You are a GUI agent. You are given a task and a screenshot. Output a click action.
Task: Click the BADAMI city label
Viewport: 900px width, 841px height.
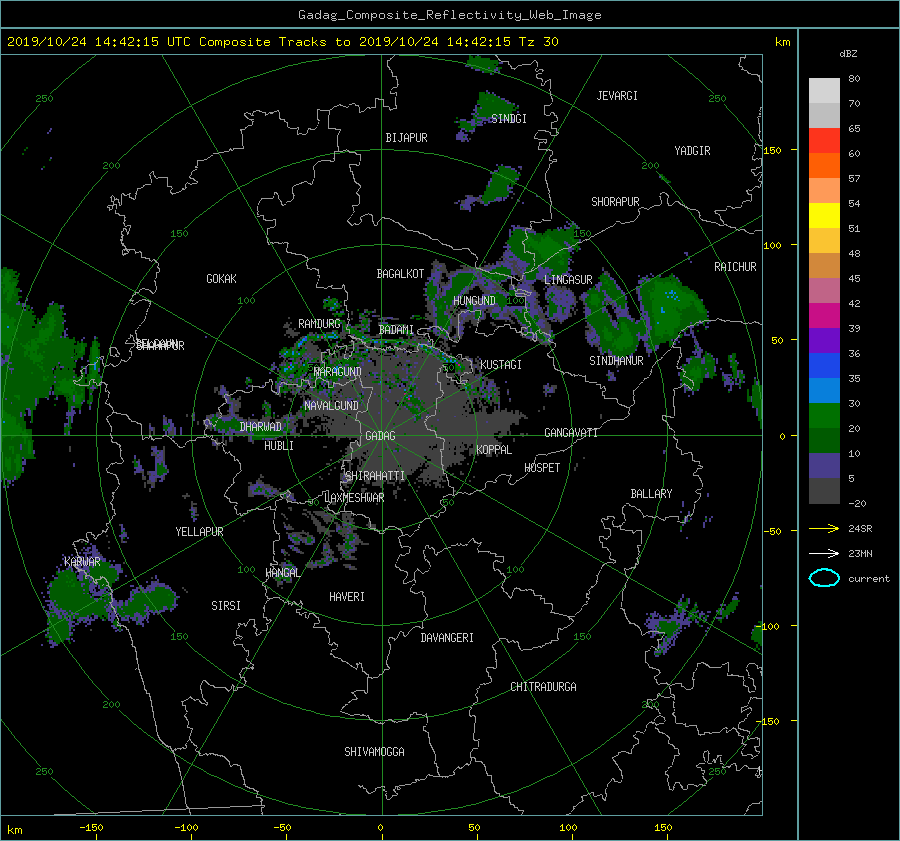click(x=396, y=330)
